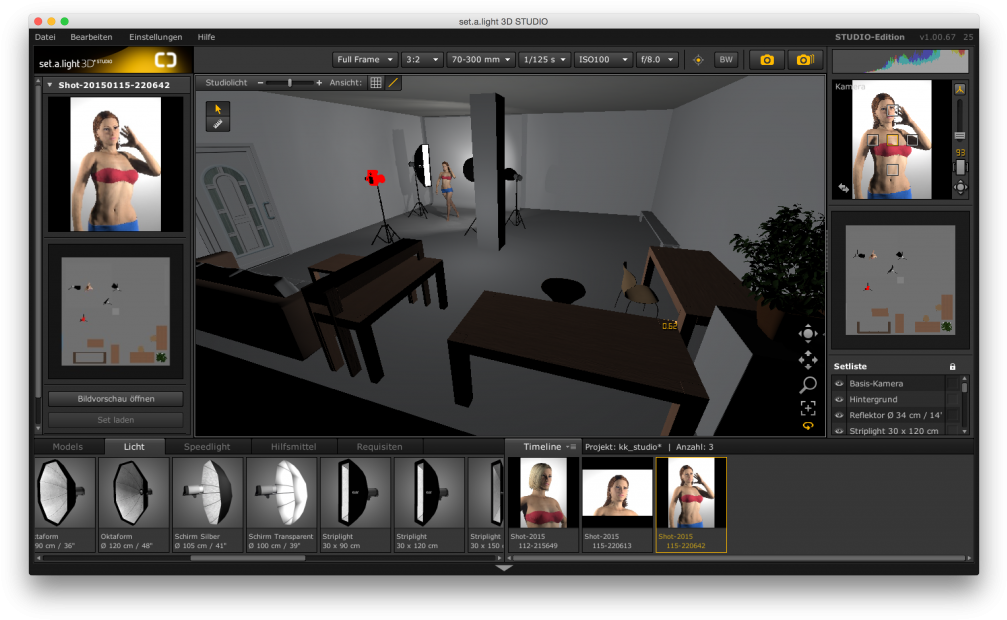Toggle visibility of Basis-Kamera
The width and height of the screenshot is (1007, 620).
pyautogui.click(x=839, y=384)
